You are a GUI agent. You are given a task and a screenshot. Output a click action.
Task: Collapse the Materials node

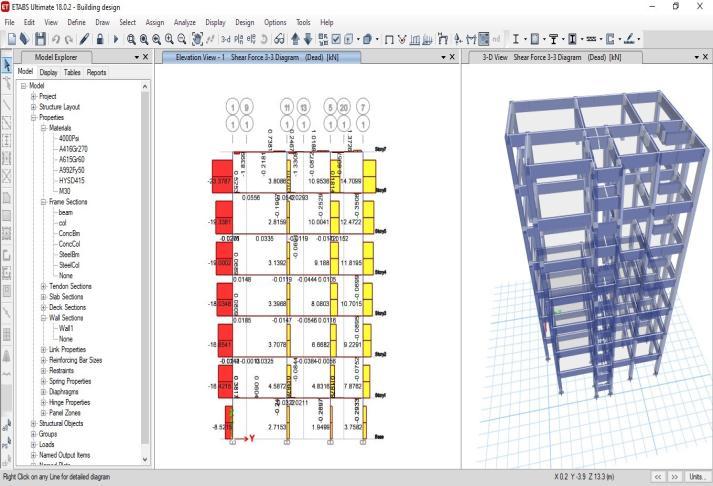tap(44, 128)
